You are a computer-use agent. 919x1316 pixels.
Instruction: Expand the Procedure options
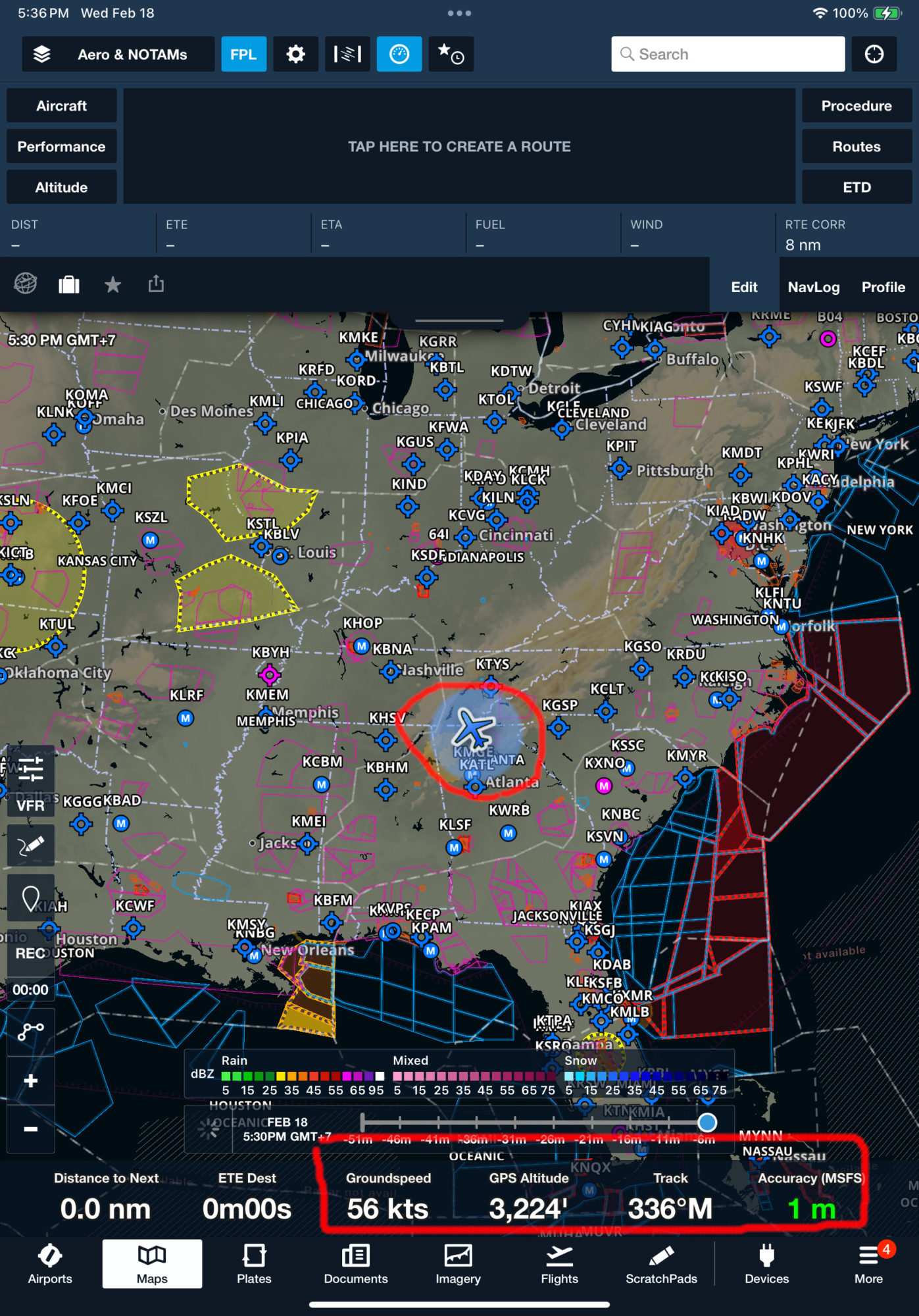[856, 106]
